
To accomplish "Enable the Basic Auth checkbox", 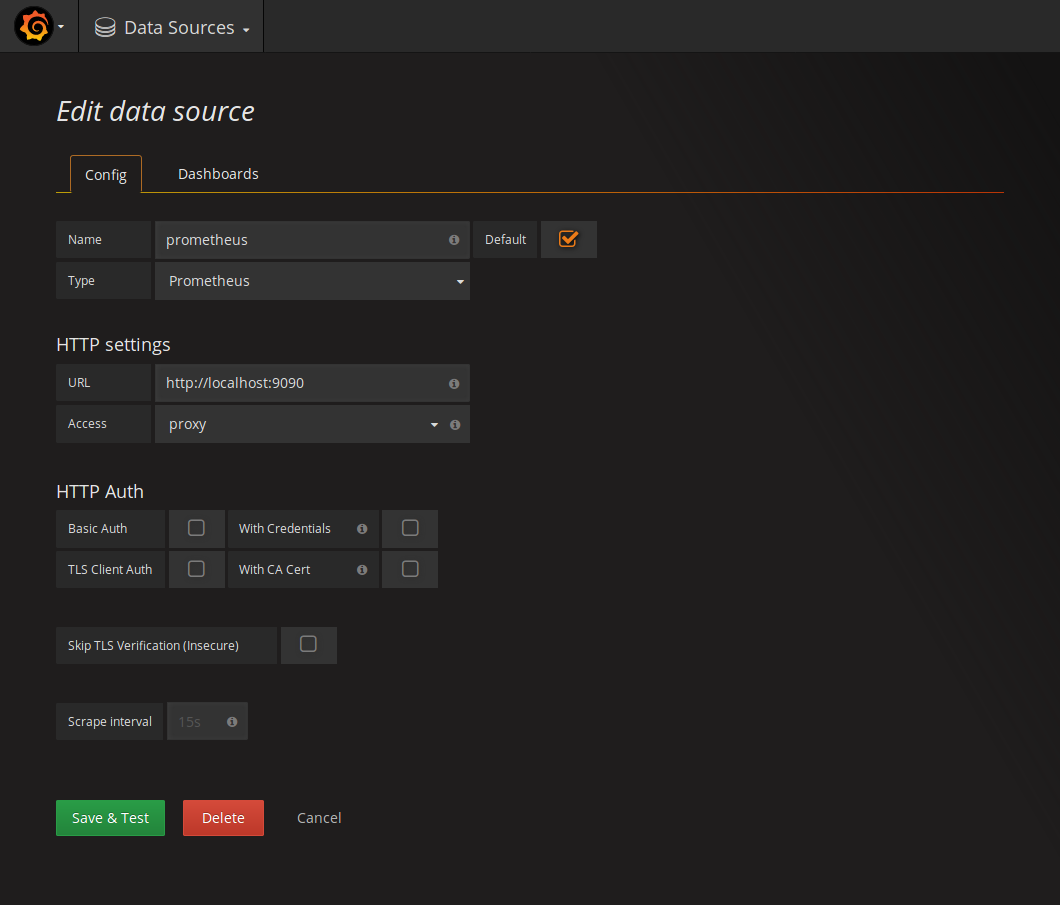I will point(196,528).
